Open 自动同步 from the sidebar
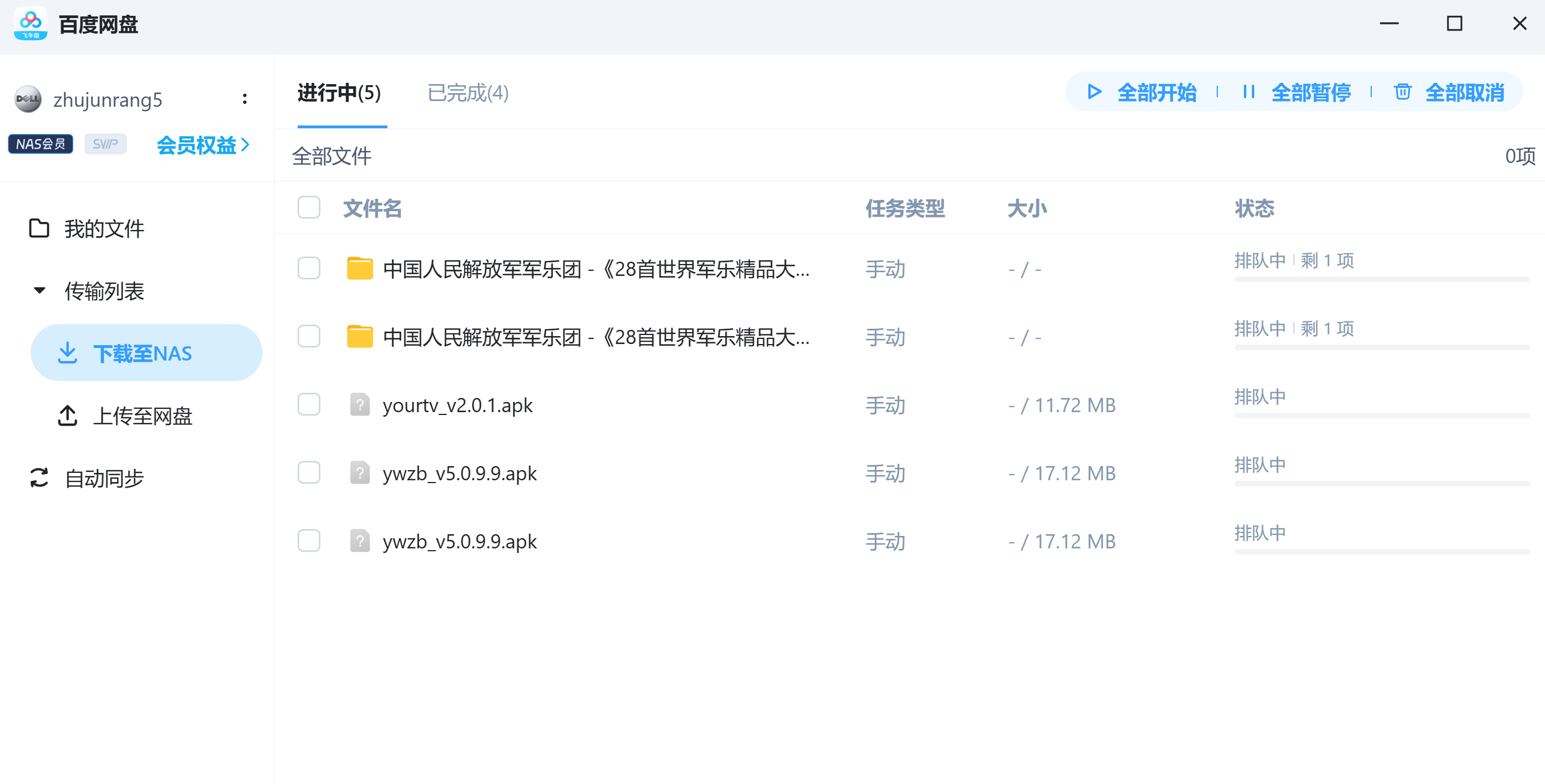 click(x=104, y=479)
